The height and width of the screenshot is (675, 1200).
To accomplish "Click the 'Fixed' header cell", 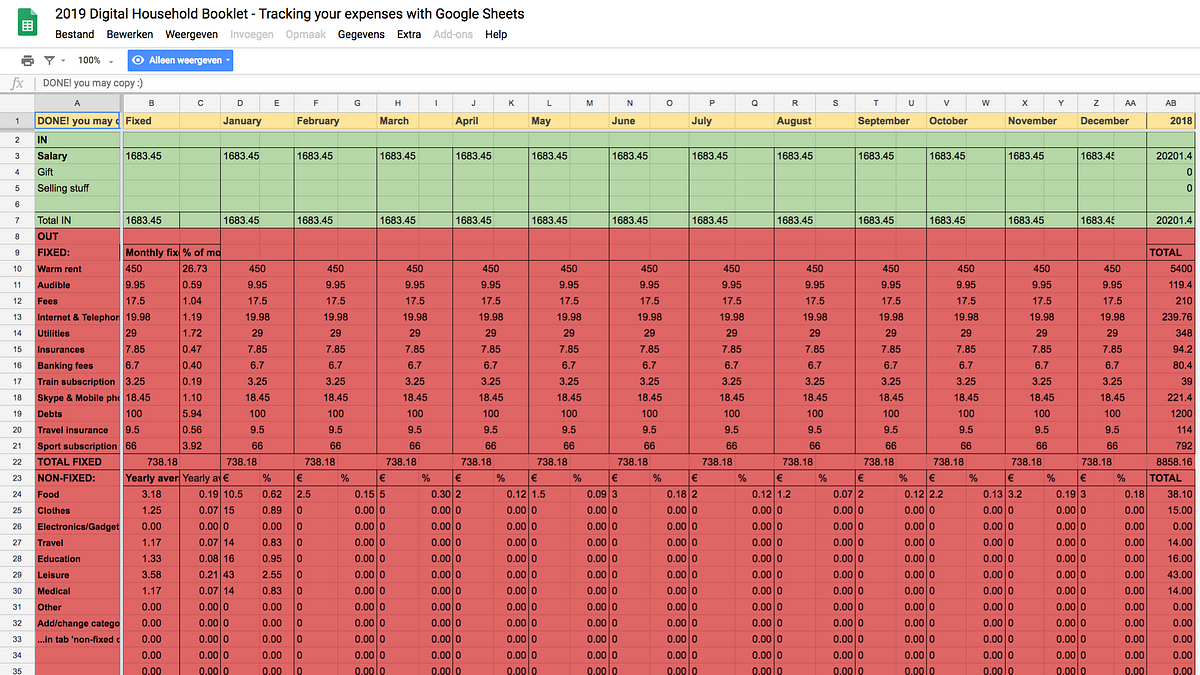I will pos(151,121).
